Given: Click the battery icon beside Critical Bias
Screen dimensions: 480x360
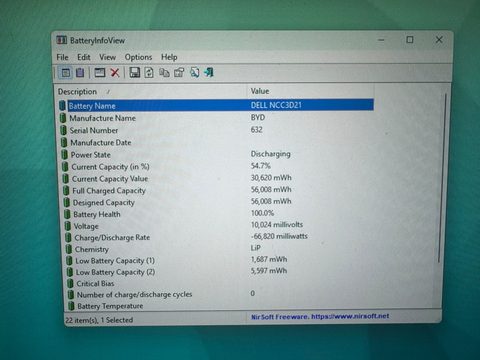Looking at the screenshot, I should coord(70,283).
